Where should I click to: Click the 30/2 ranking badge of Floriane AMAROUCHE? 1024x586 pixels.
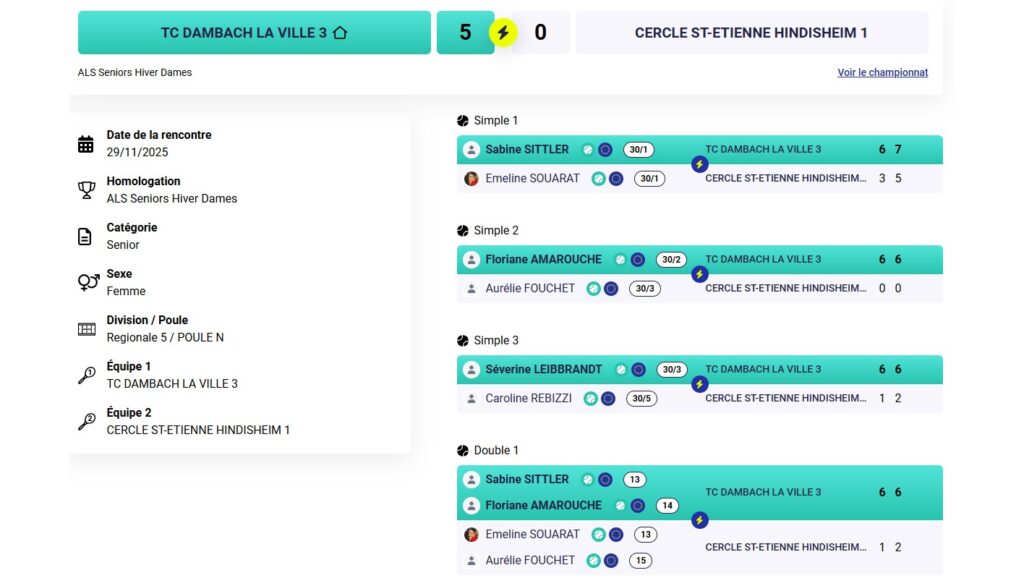tap(671, 260)
